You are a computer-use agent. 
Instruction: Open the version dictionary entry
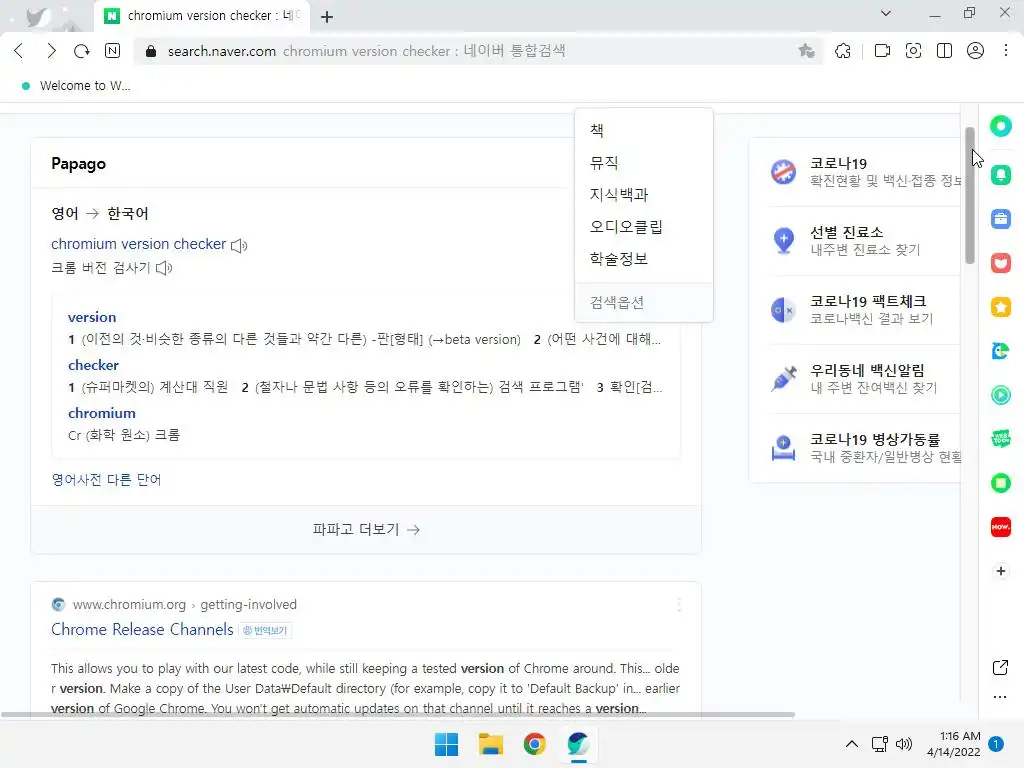click(92, 317)
